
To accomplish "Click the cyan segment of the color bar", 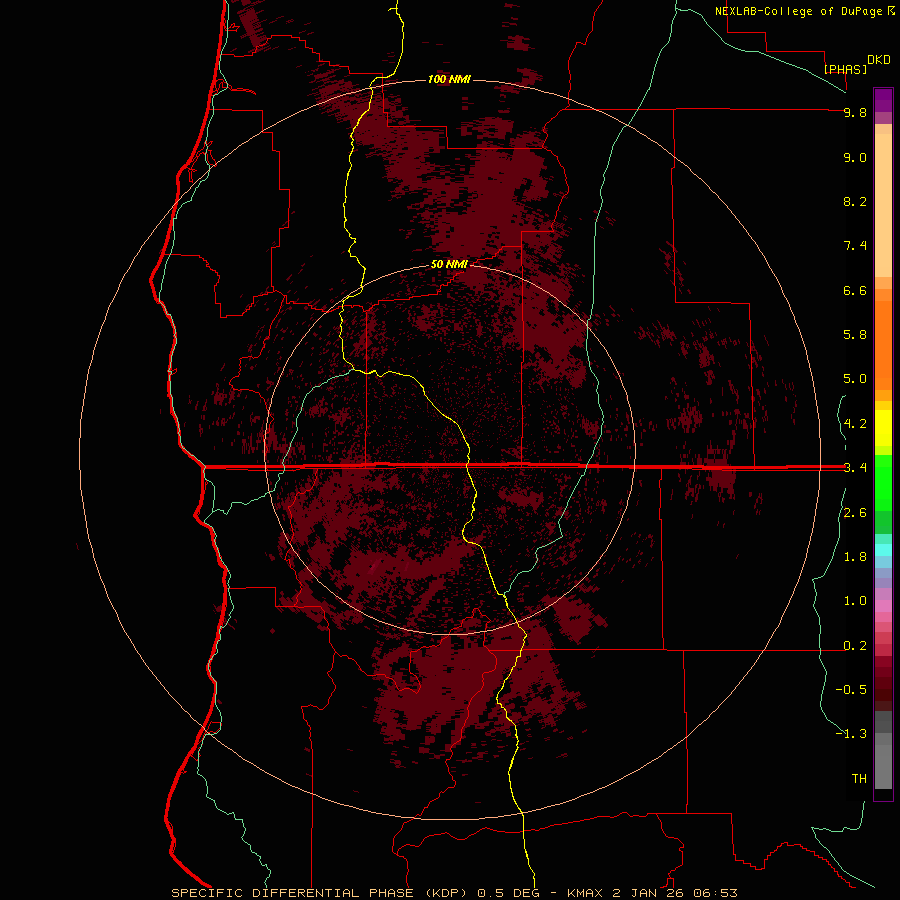I will [883, 550].
